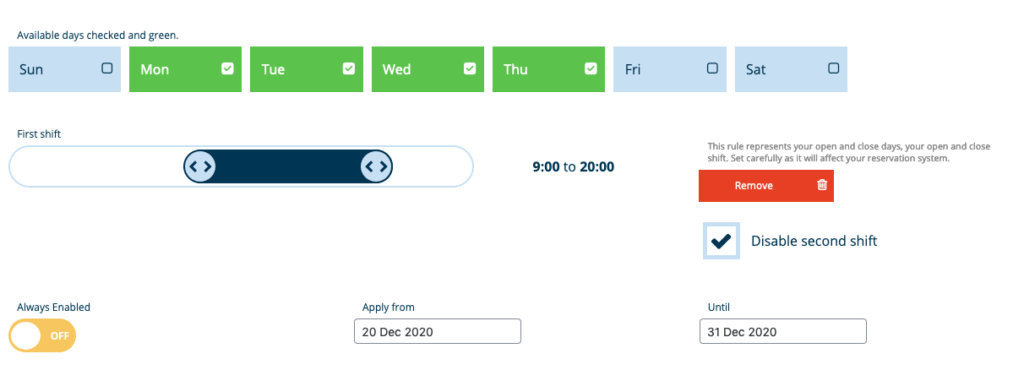The height and width of the screenshot is (381, 1024).
Task: Click the trash icon on Remove button
Action: [x=822, y=186]
